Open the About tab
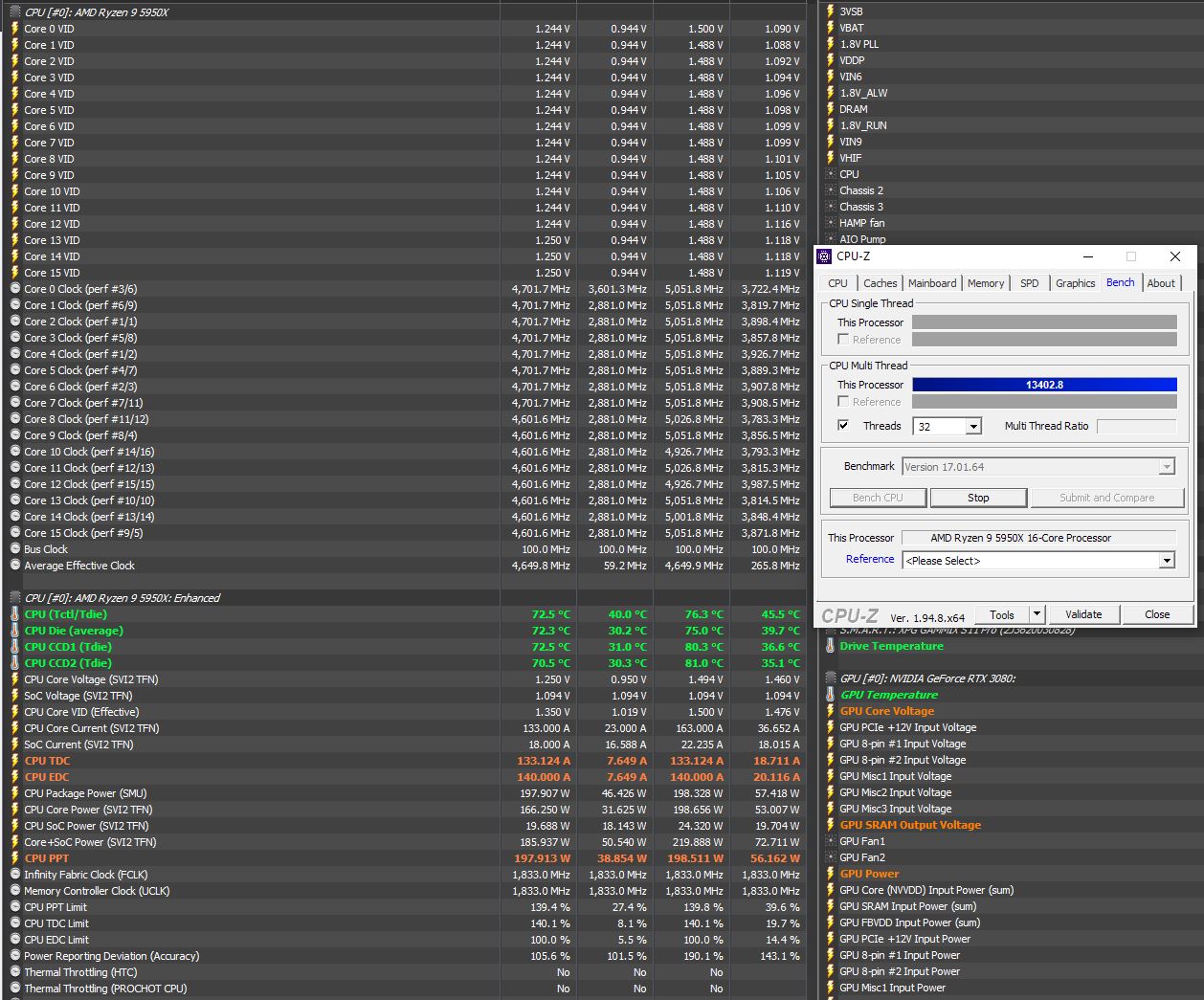The image size is (1204, 1000). click(x=1161, y=283)
